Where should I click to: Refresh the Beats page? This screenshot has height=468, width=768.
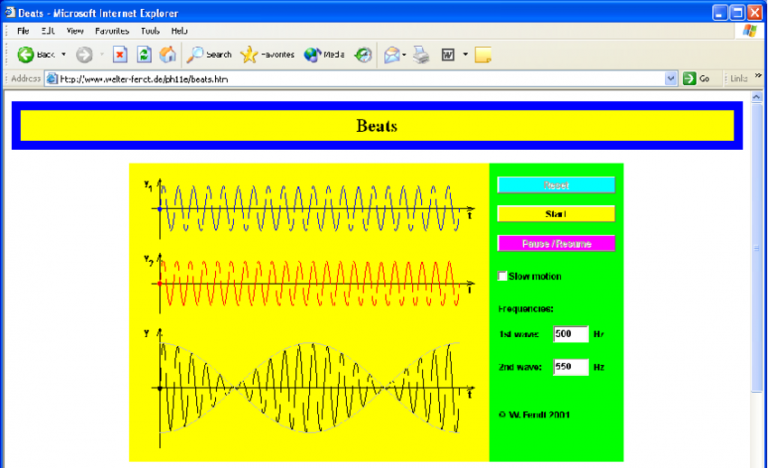tap(144, 55)
